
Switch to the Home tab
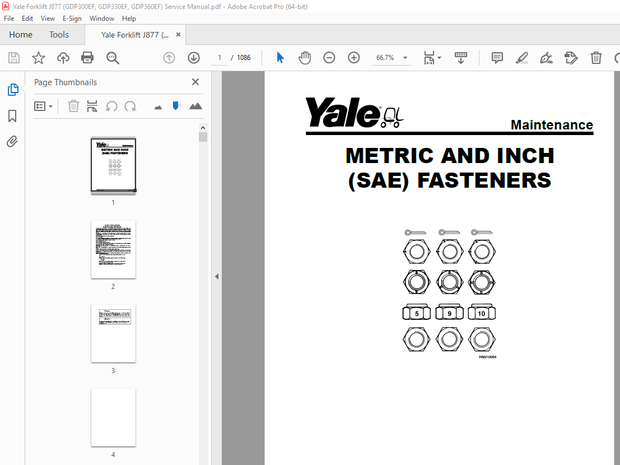coord(21,35)
